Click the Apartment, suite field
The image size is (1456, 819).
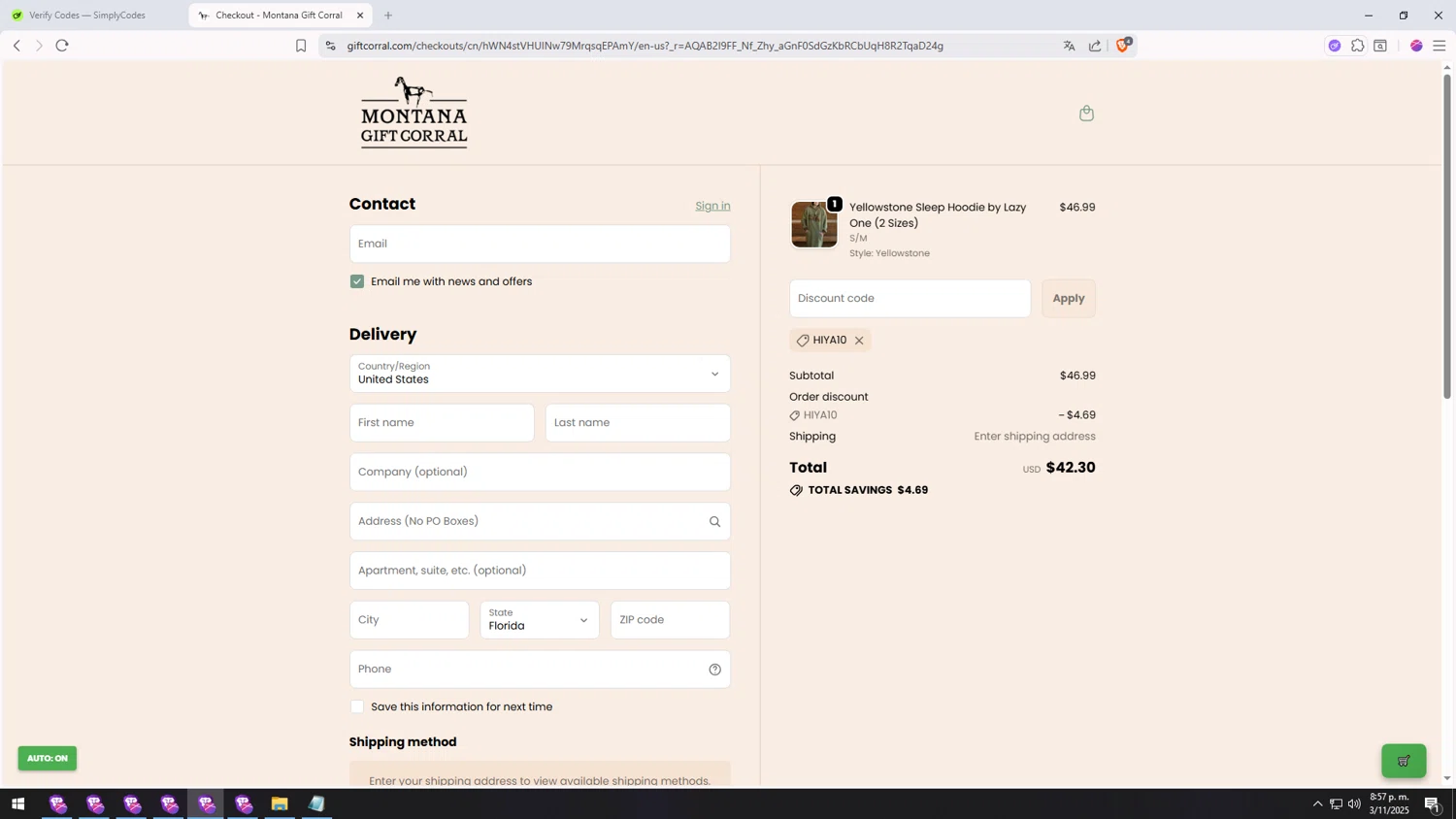coord(540,571)
